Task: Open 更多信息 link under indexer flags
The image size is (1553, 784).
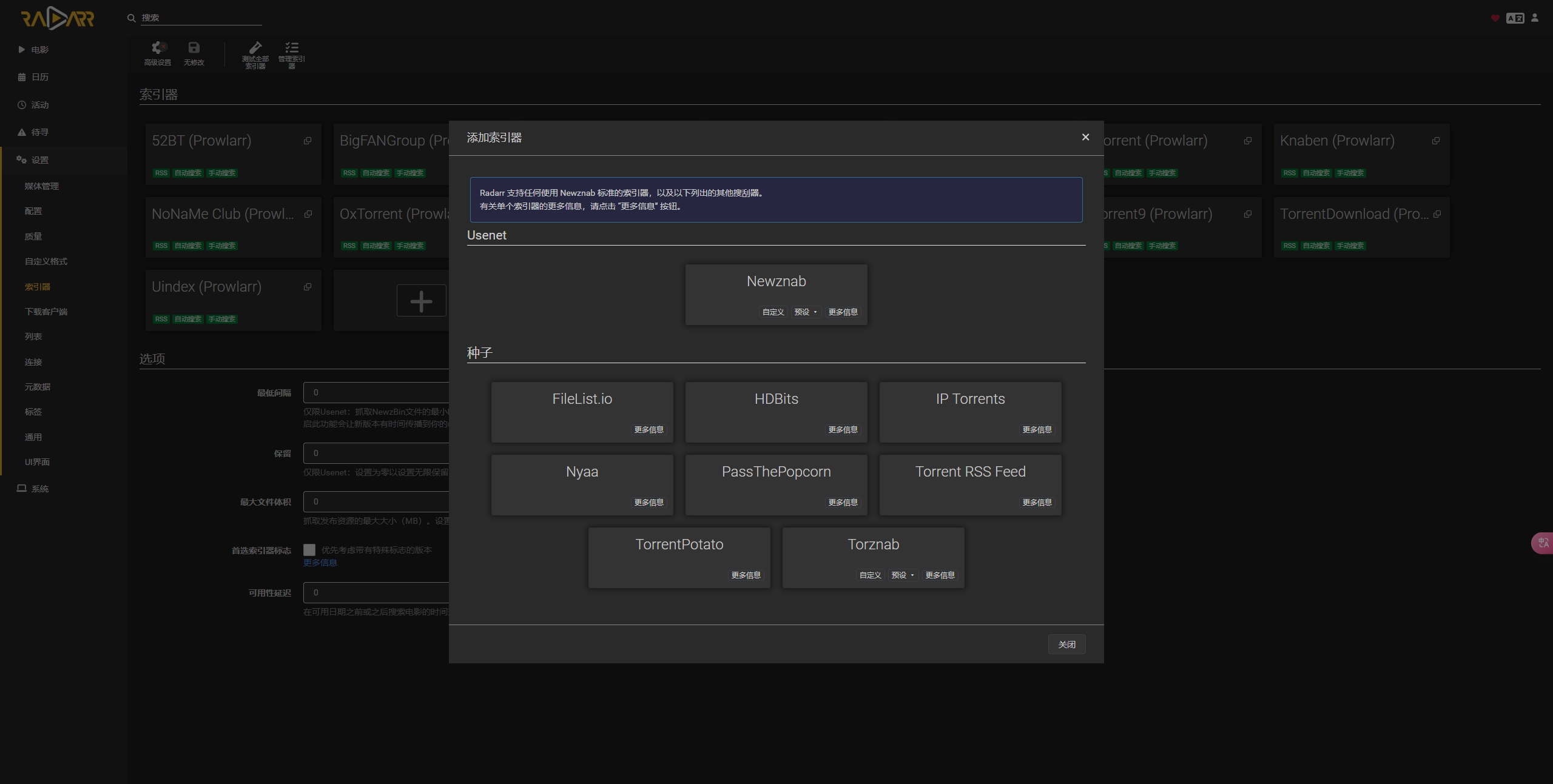Action: click(x=320, y=563)
